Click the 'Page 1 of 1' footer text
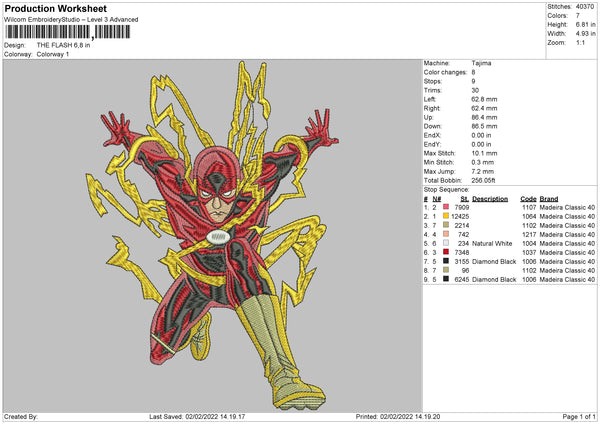600x424 pixels. tap(579, 416)
